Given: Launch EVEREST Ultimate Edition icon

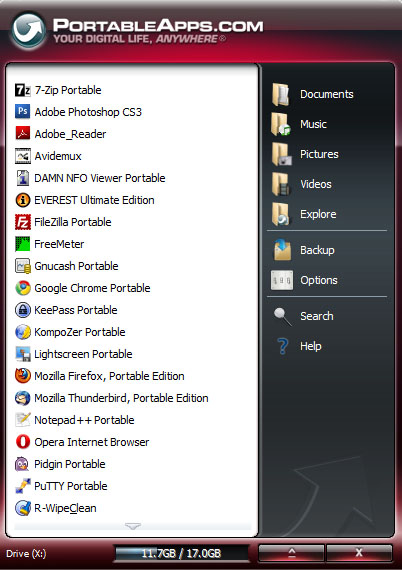Looking at the screenshot, I should [x=23, y=200].
